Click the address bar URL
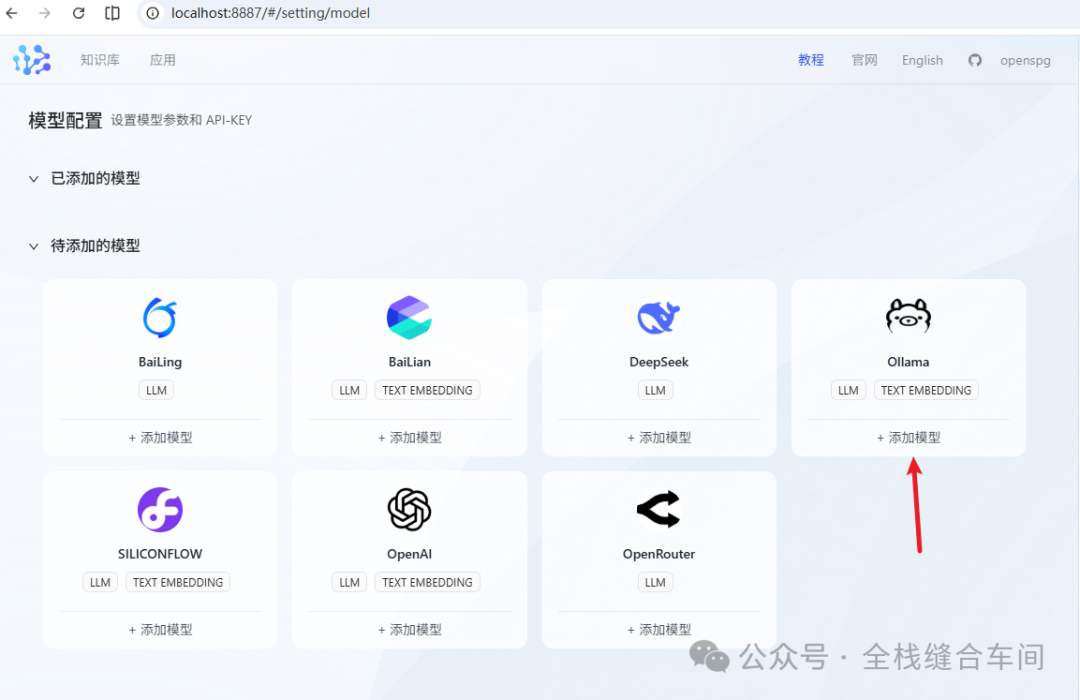 click(x=270, y=13)
